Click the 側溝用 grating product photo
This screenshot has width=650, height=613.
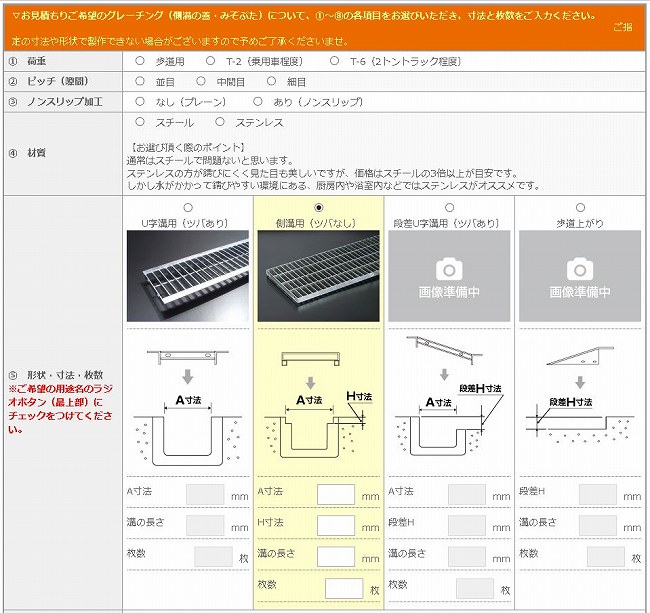coord(318,276)
